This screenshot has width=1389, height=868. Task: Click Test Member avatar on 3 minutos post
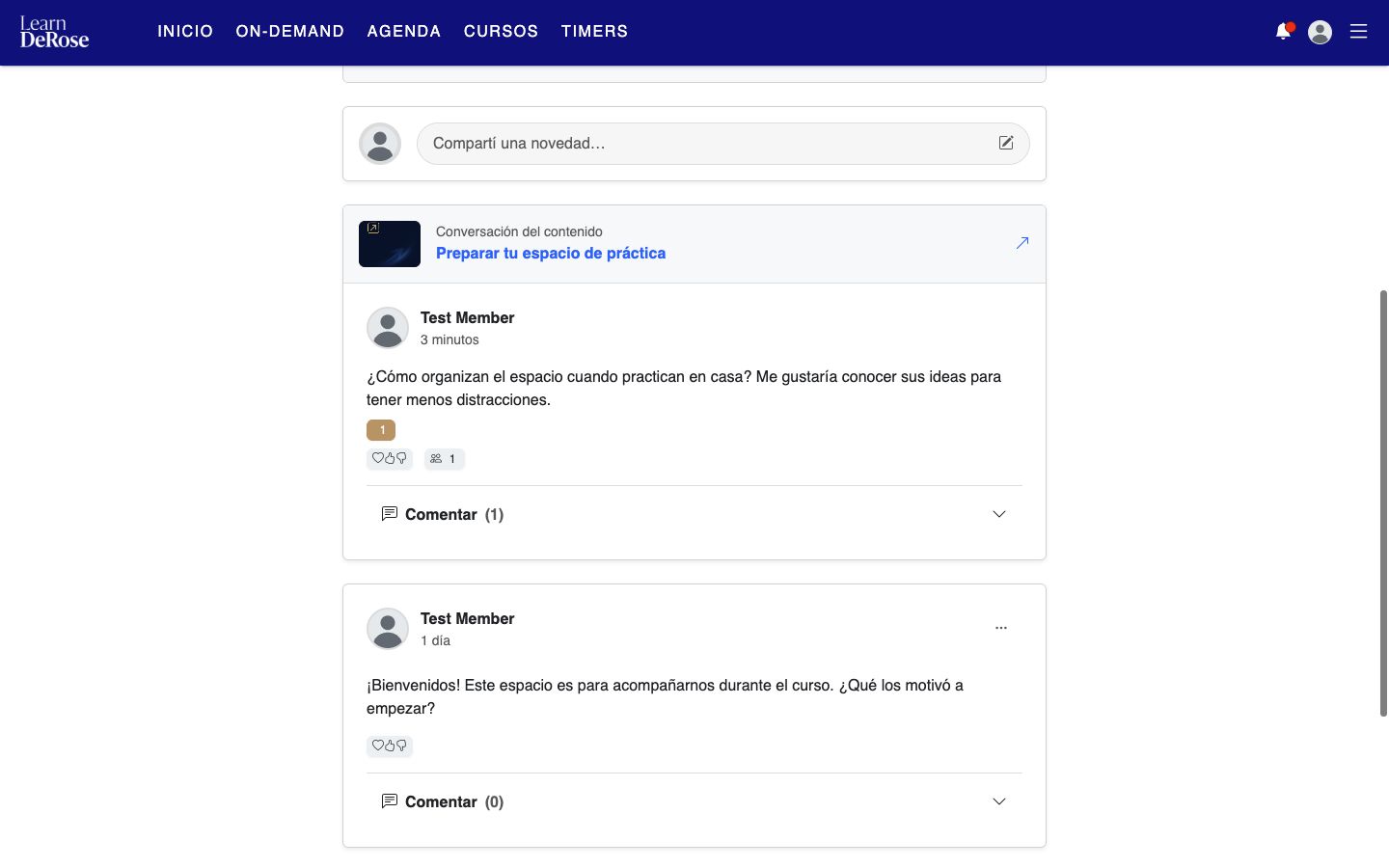coord(388,328)
